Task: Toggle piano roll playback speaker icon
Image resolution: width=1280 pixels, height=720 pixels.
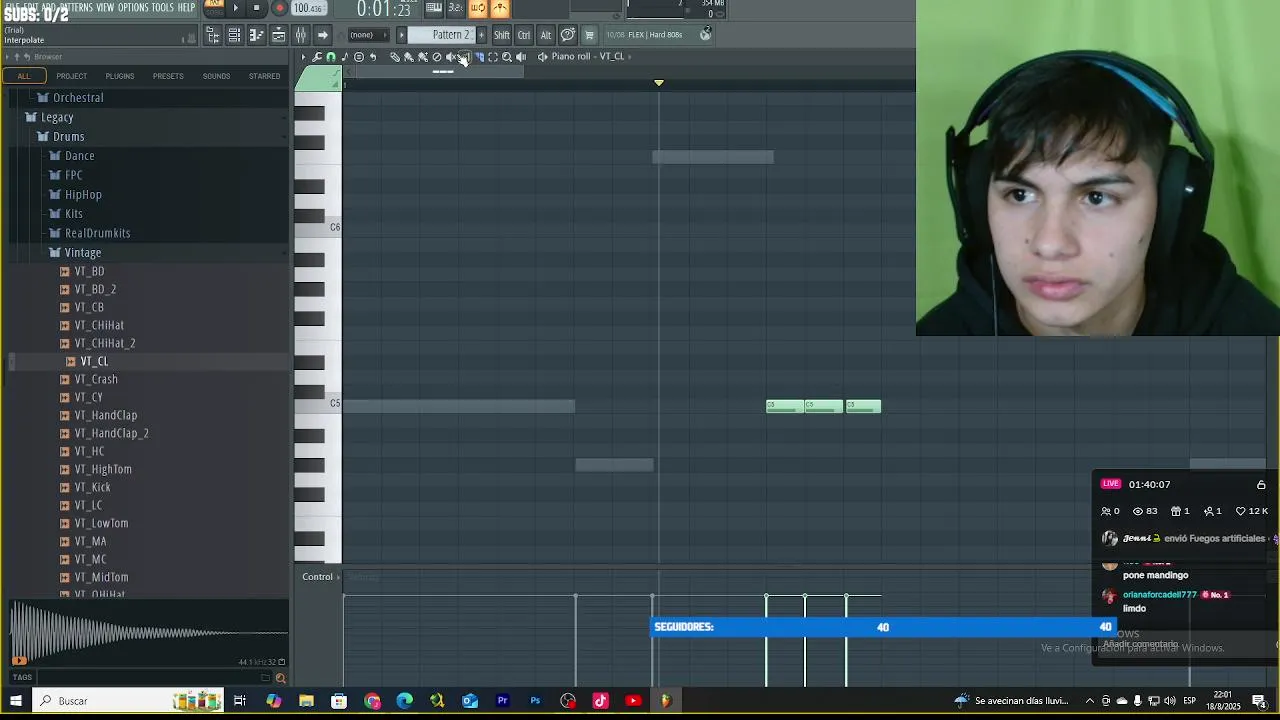Action: click(521, 57)
